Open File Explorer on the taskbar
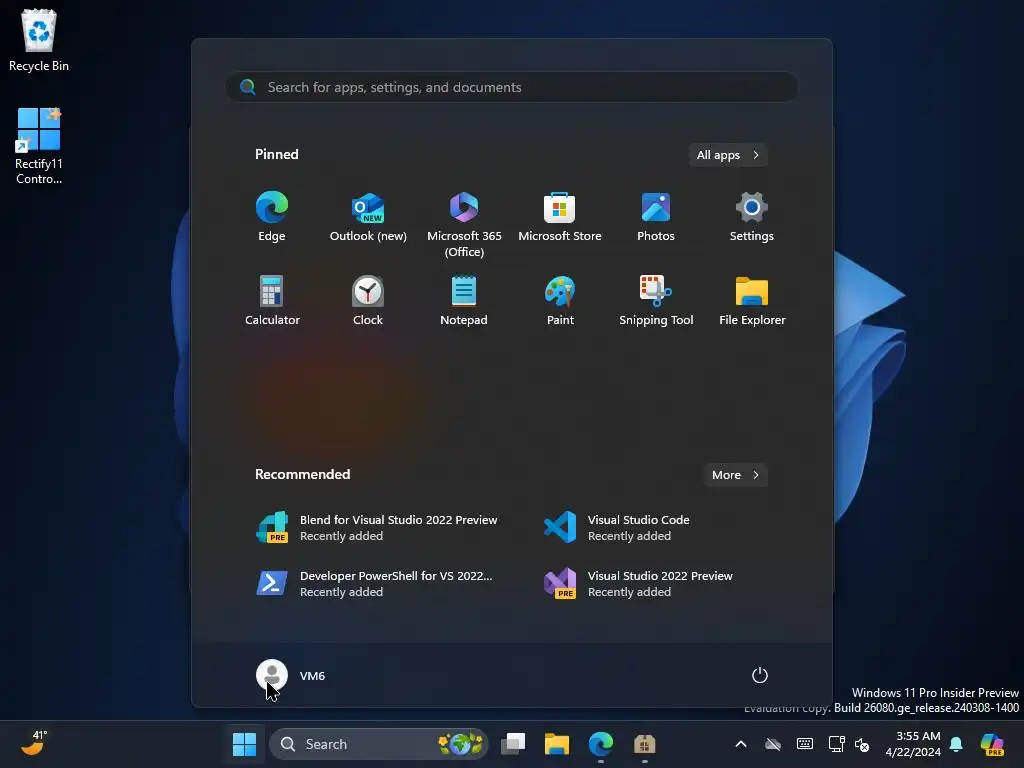 (557, 744)
